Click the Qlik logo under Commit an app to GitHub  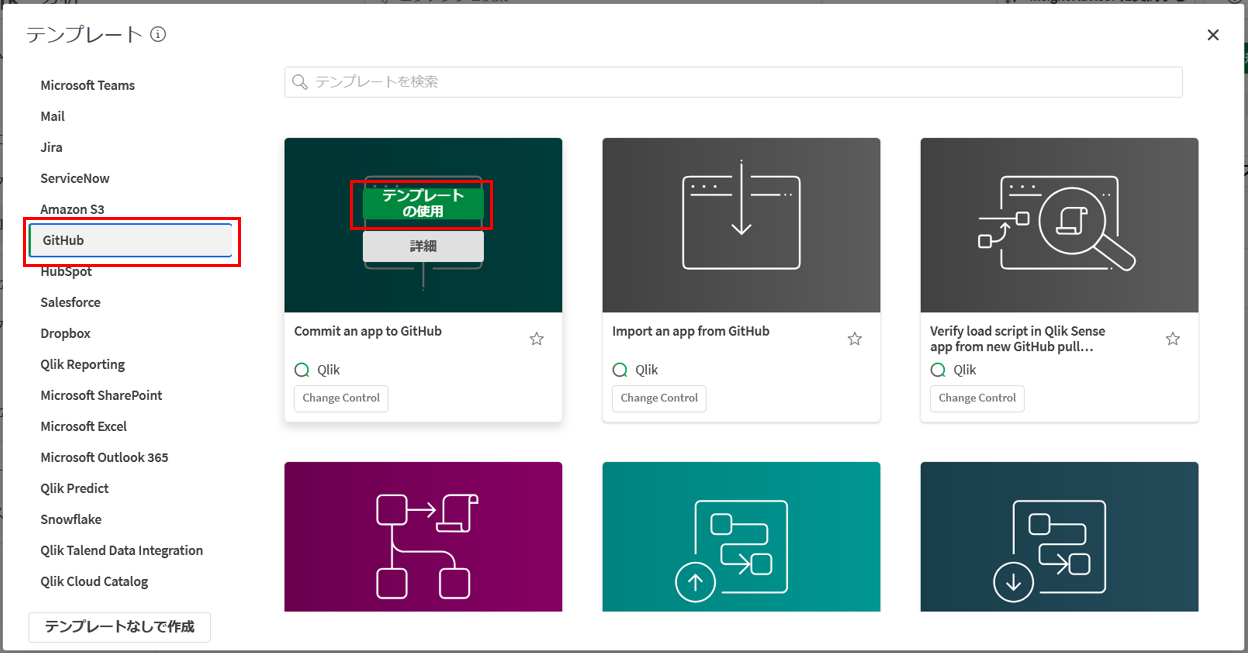point(302,369)
